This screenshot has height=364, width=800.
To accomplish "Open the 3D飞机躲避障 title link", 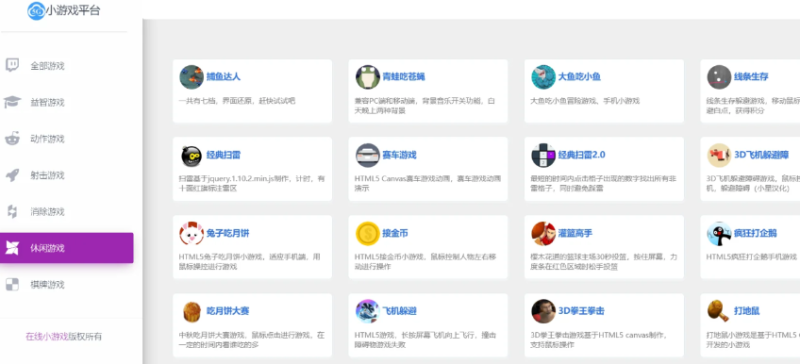I will pos(761,155).
